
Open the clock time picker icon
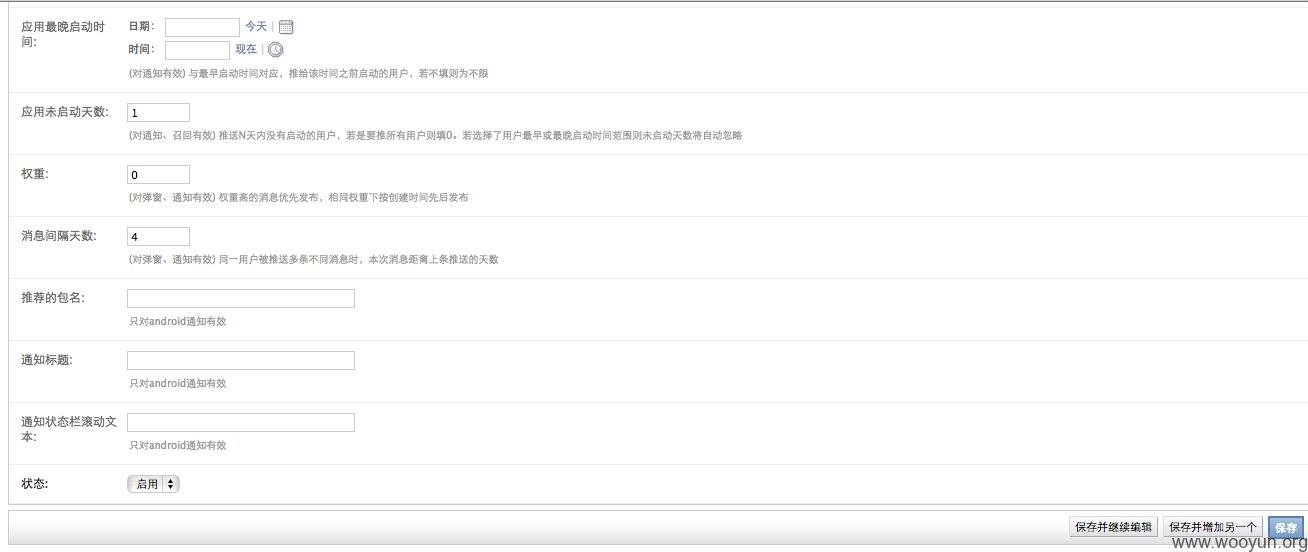pos(276,49)
